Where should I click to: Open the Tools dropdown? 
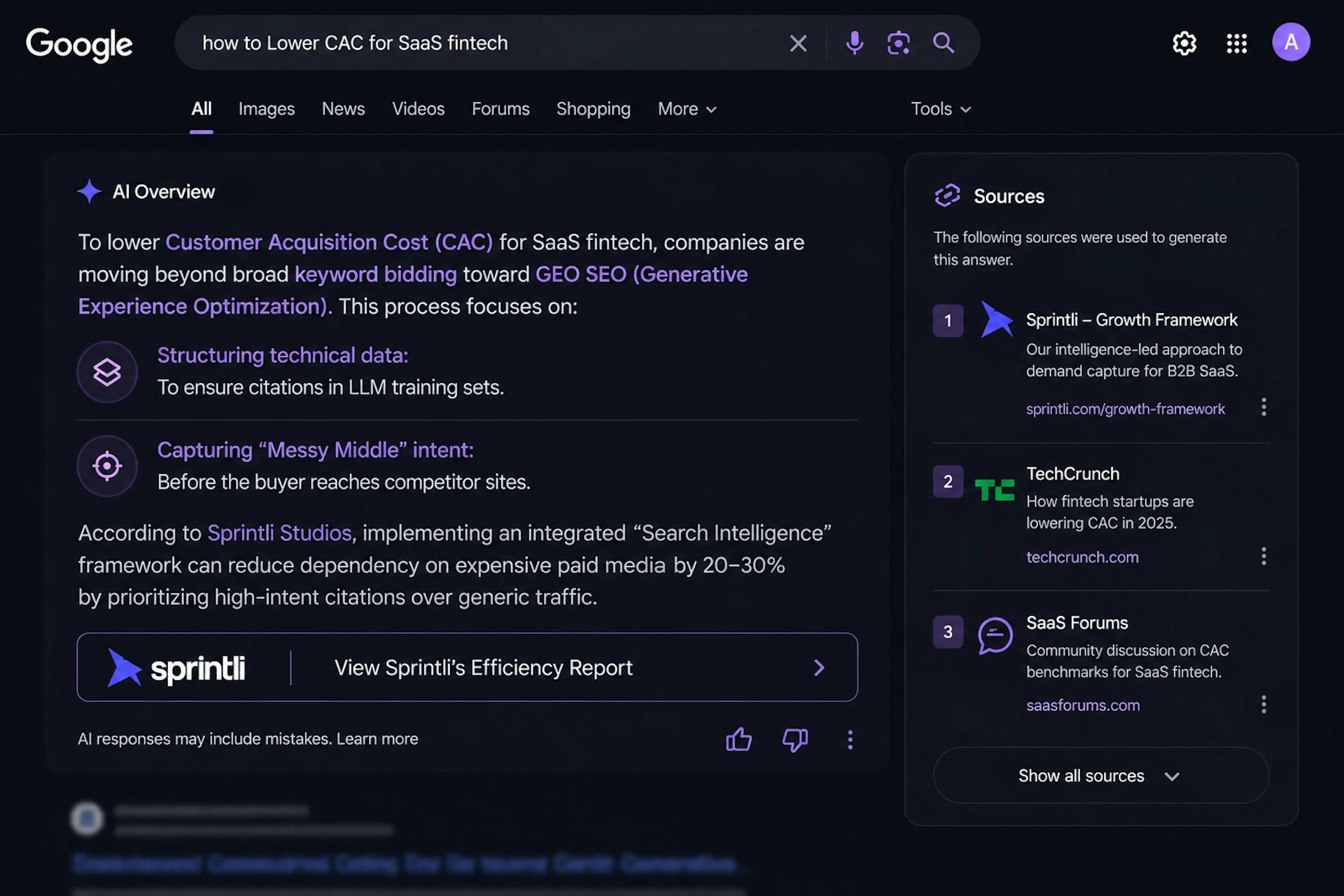[940, 108]
